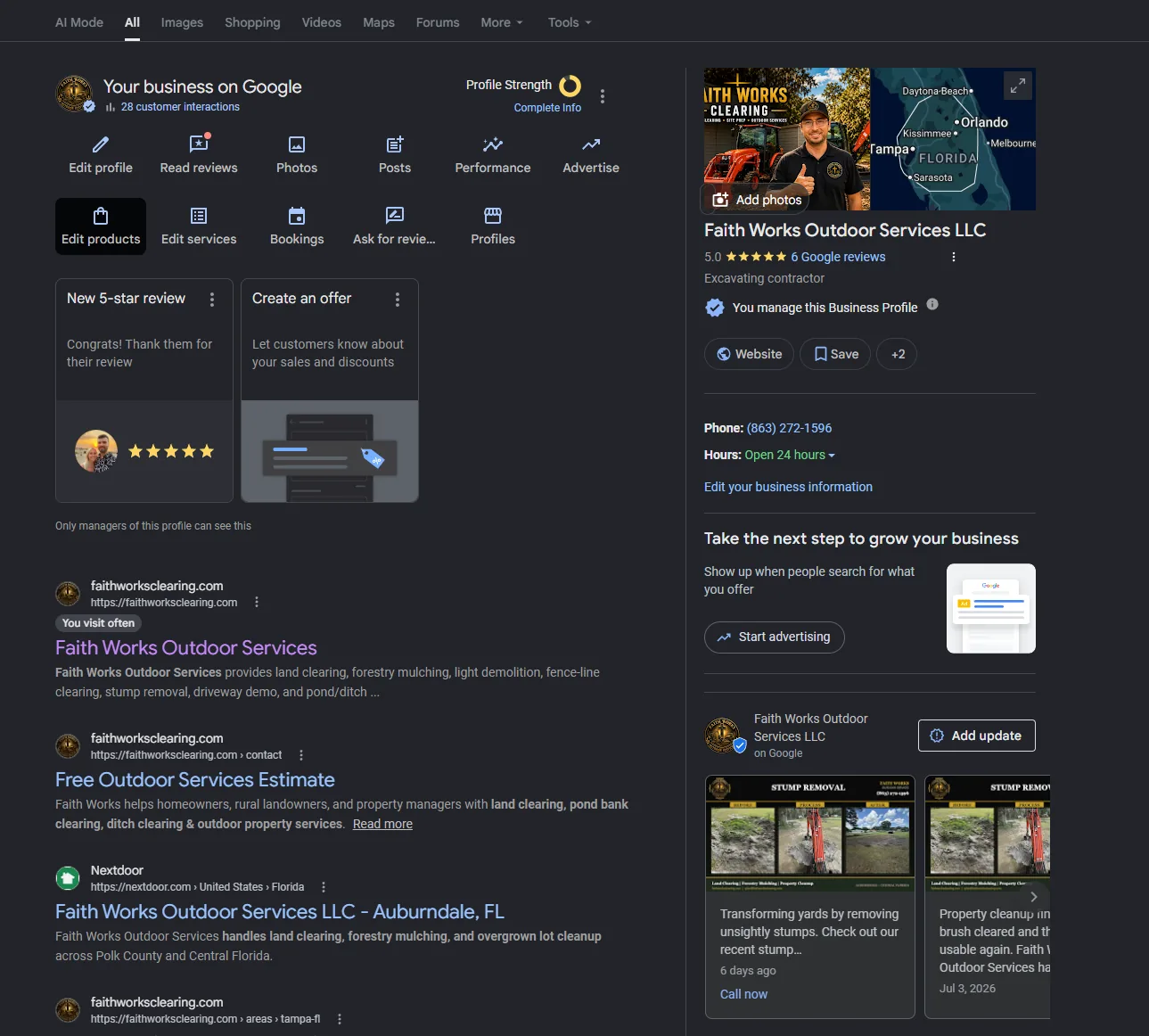Click the Add update button
This screenshot has height=1036, width=1149.
click(x=977, y=736)
